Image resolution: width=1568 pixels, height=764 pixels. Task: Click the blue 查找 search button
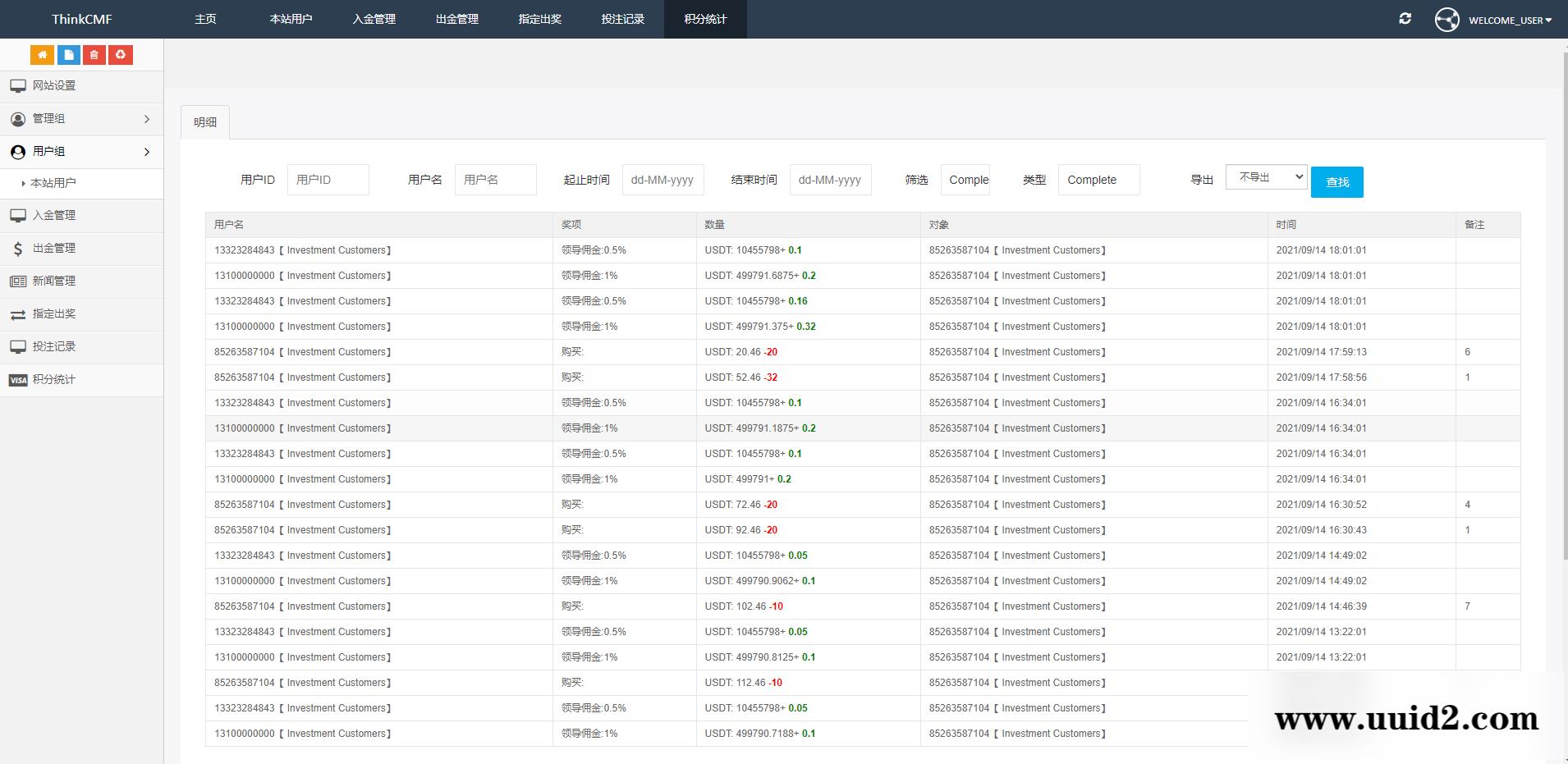point(1336,181)
